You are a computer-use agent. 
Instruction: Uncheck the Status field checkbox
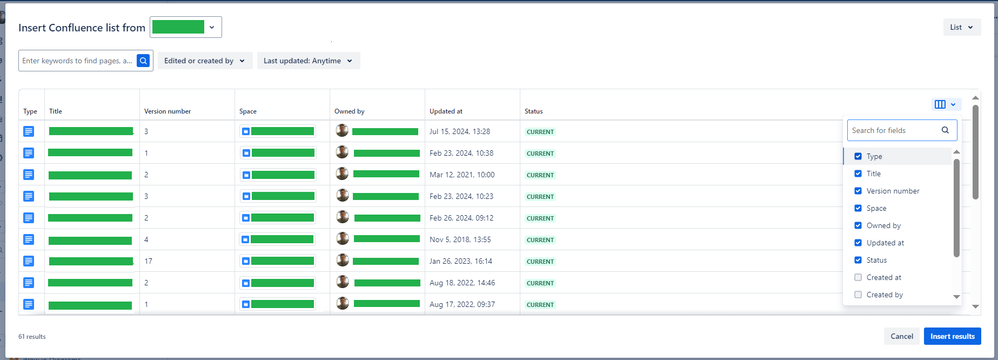858,260
